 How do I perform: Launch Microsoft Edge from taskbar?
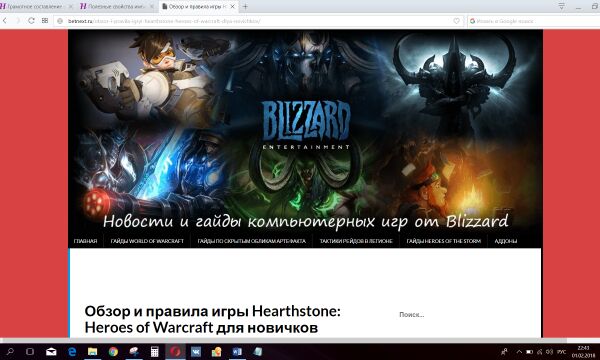coord(72,352)
